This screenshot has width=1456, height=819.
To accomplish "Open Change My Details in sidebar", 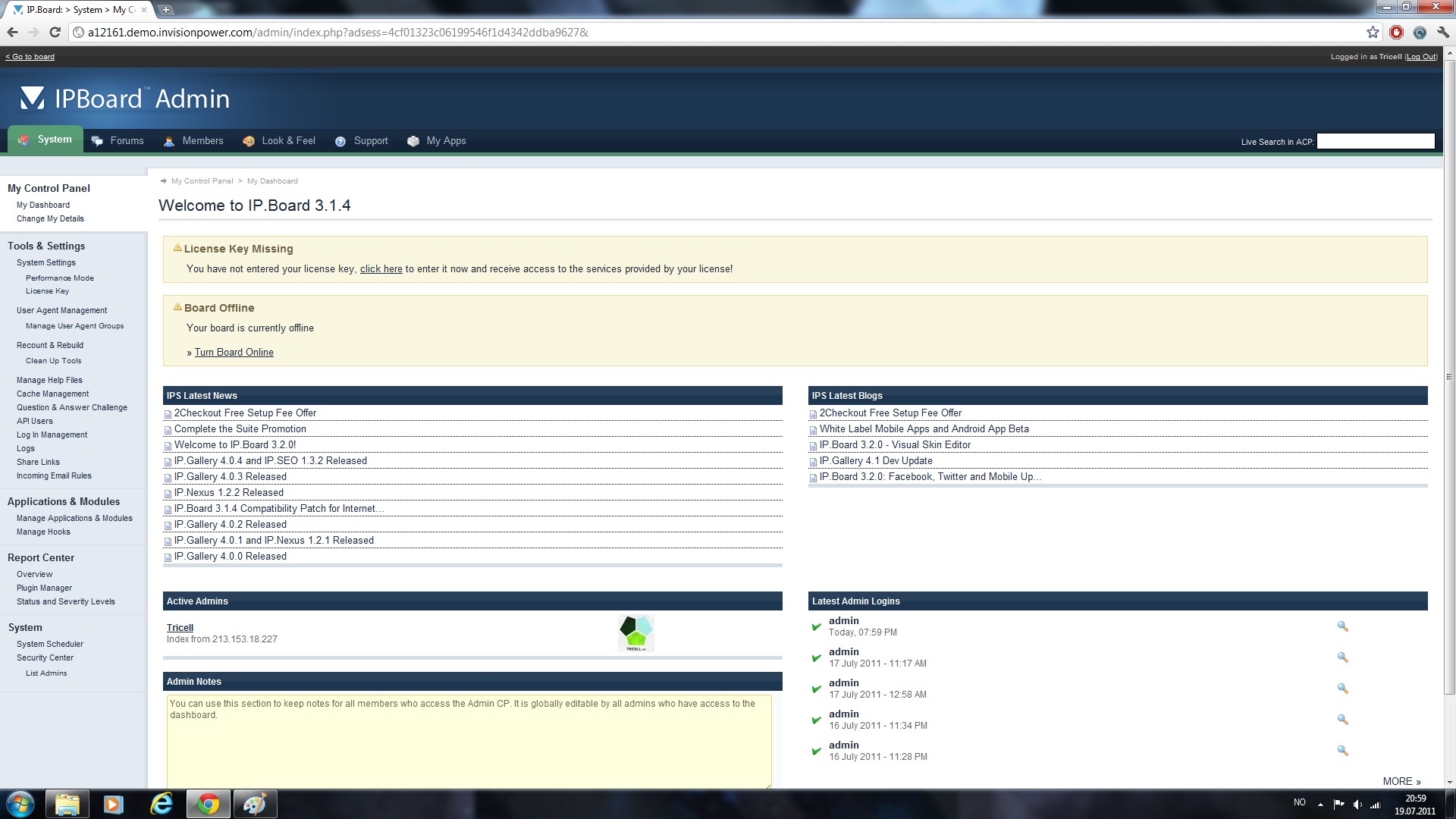I will [50, 218].
